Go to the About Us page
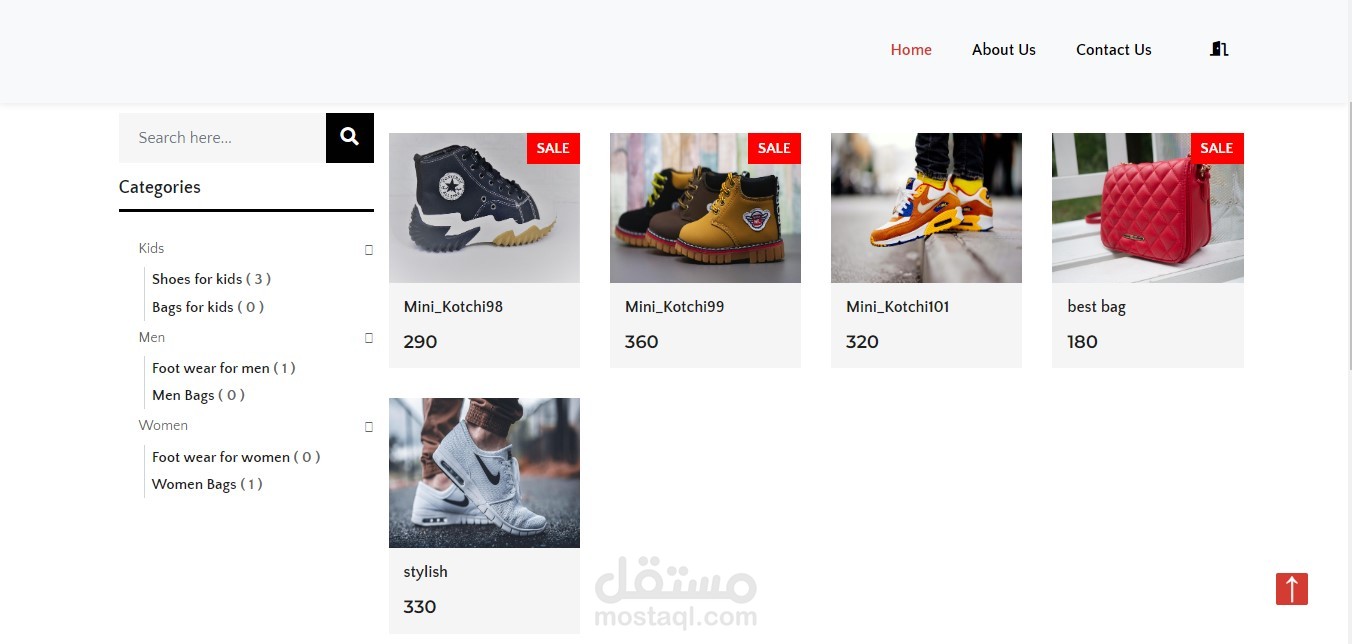The image size is (1352, 644). tap(1004, 50)
